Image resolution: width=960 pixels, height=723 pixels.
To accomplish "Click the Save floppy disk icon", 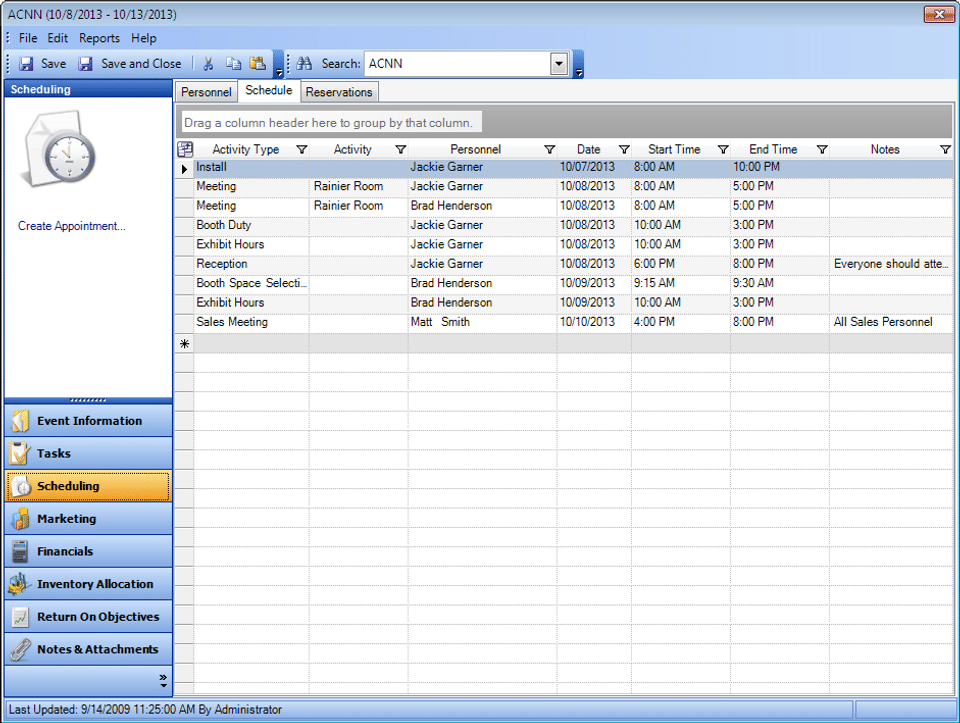I will pos(26,64).
